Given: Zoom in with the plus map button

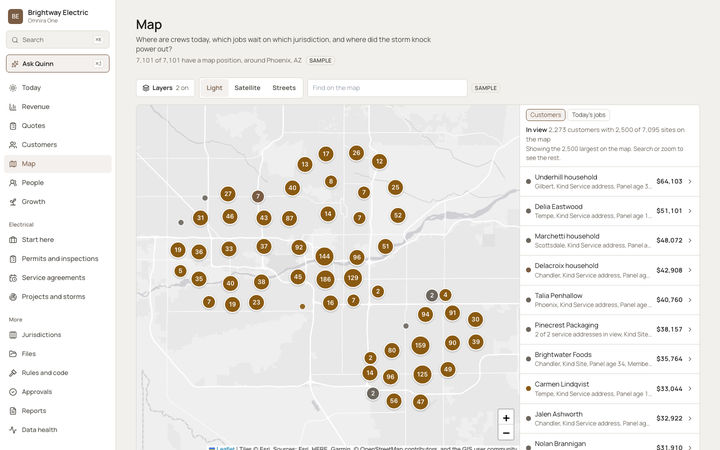Looking at the screenshot, I should pyautogui.click(x=506, y=418).
